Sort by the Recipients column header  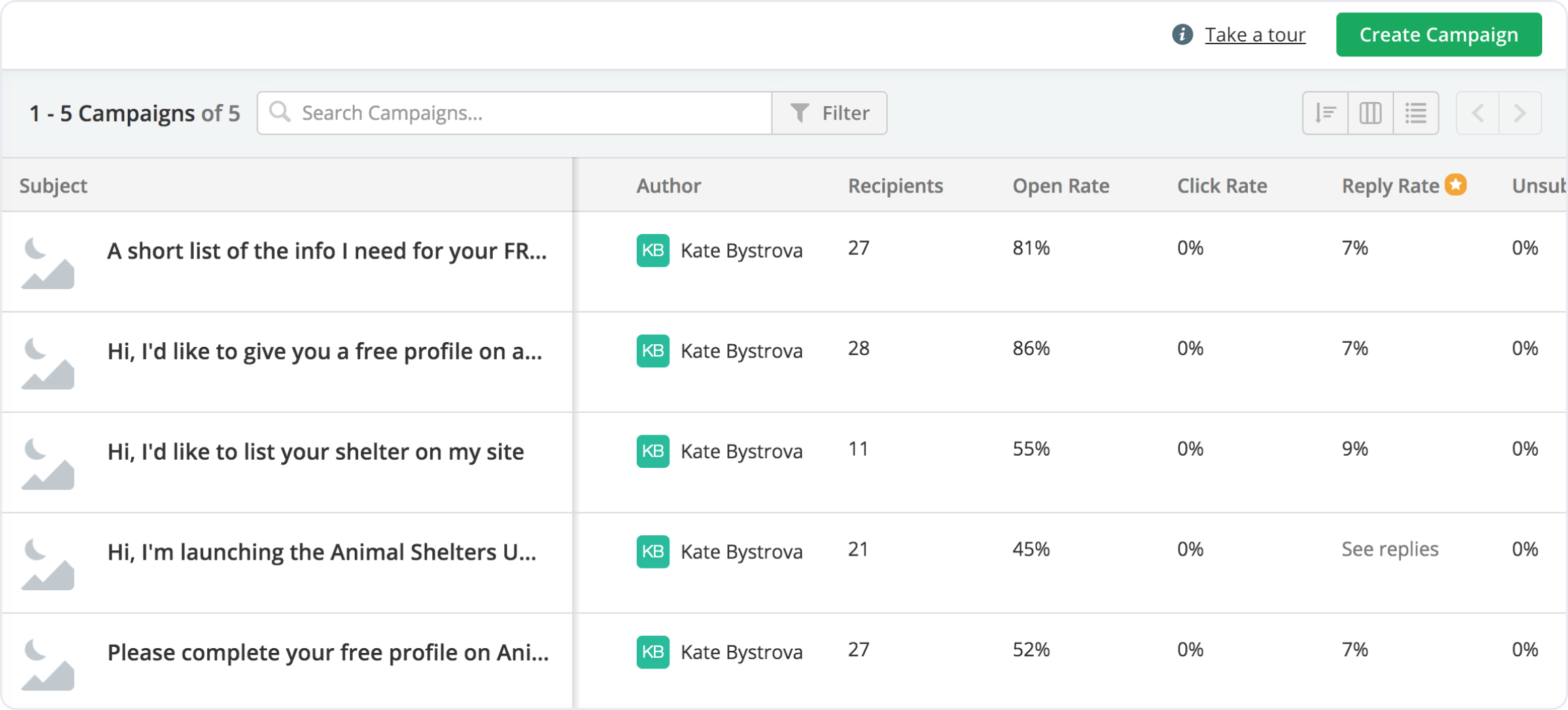point(895,186)
